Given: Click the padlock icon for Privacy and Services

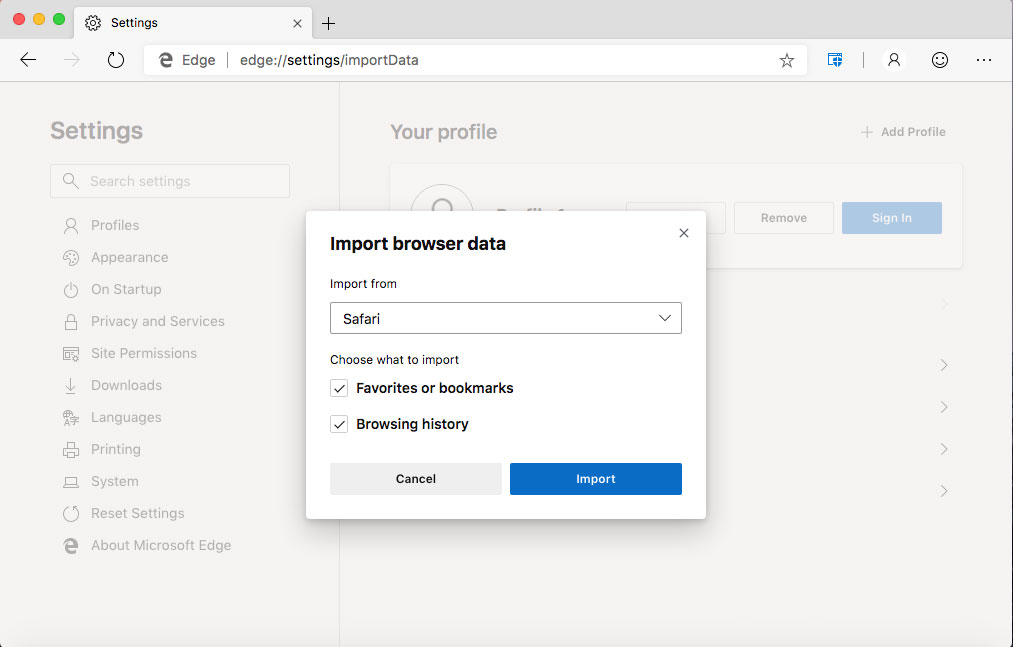Looking at the screenshot, I should click(x=71, y=321).
